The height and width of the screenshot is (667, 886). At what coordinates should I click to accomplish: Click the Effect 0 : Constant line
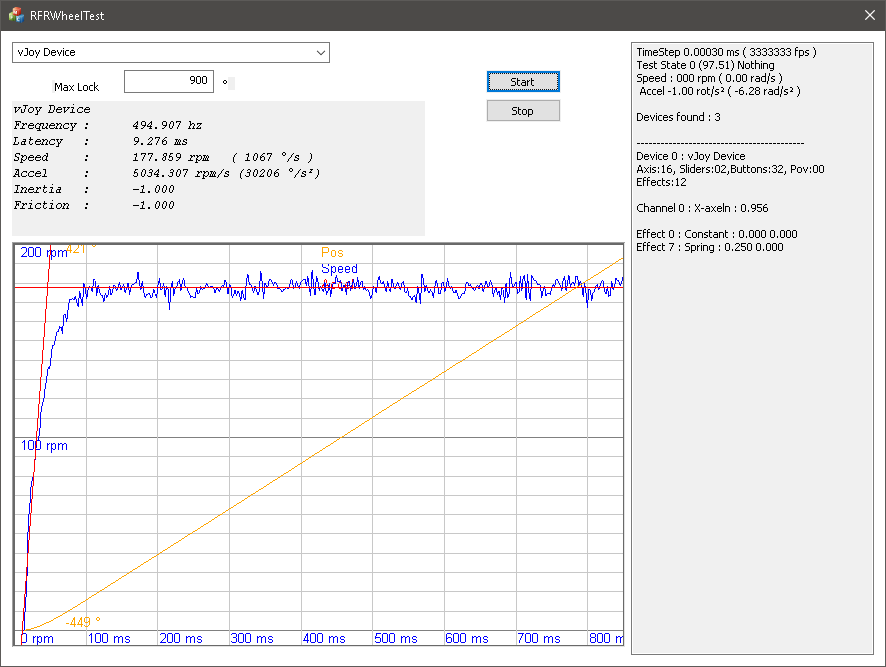716,234
